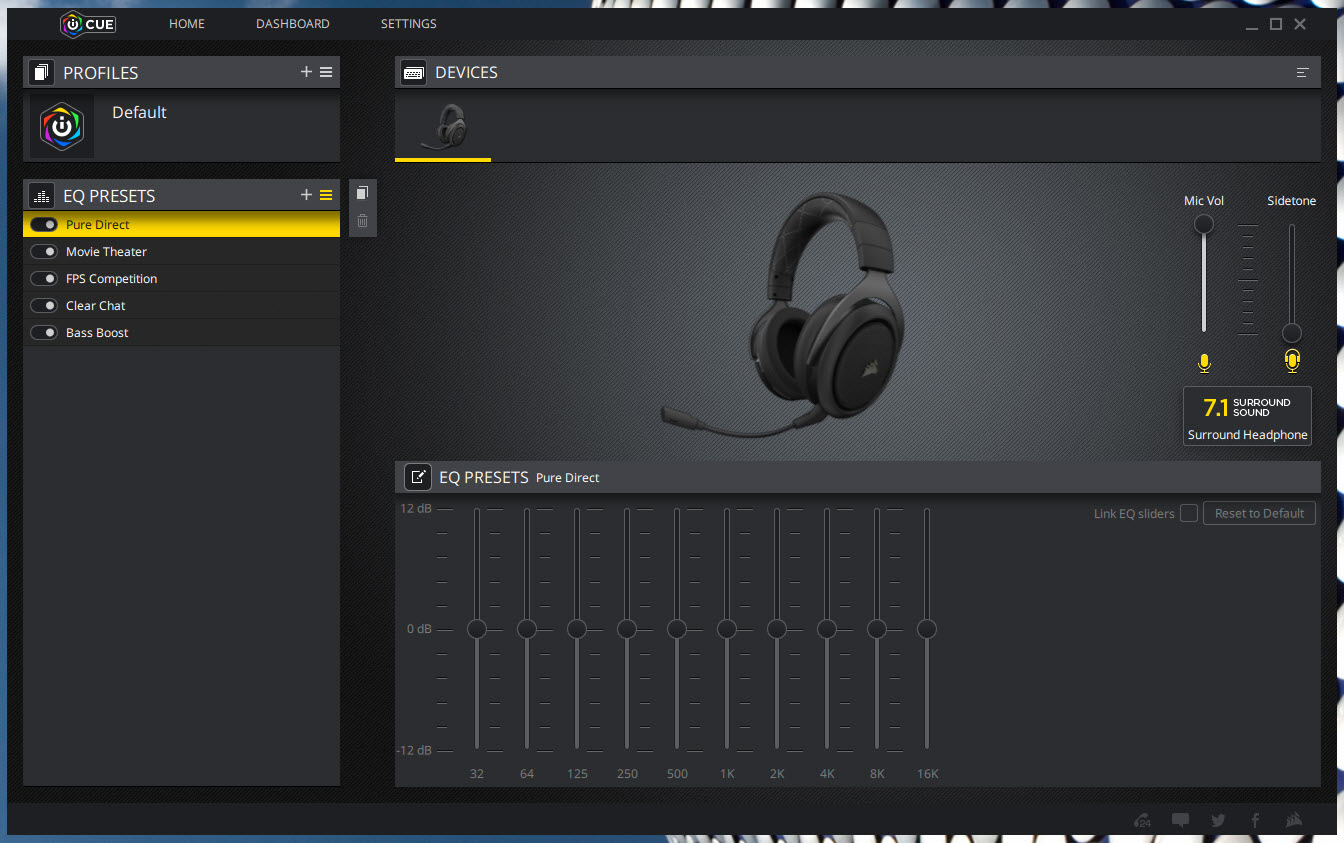1344x843 pixels.
Task: Open the DASHBOARD menu
Action: pos(293,24)
